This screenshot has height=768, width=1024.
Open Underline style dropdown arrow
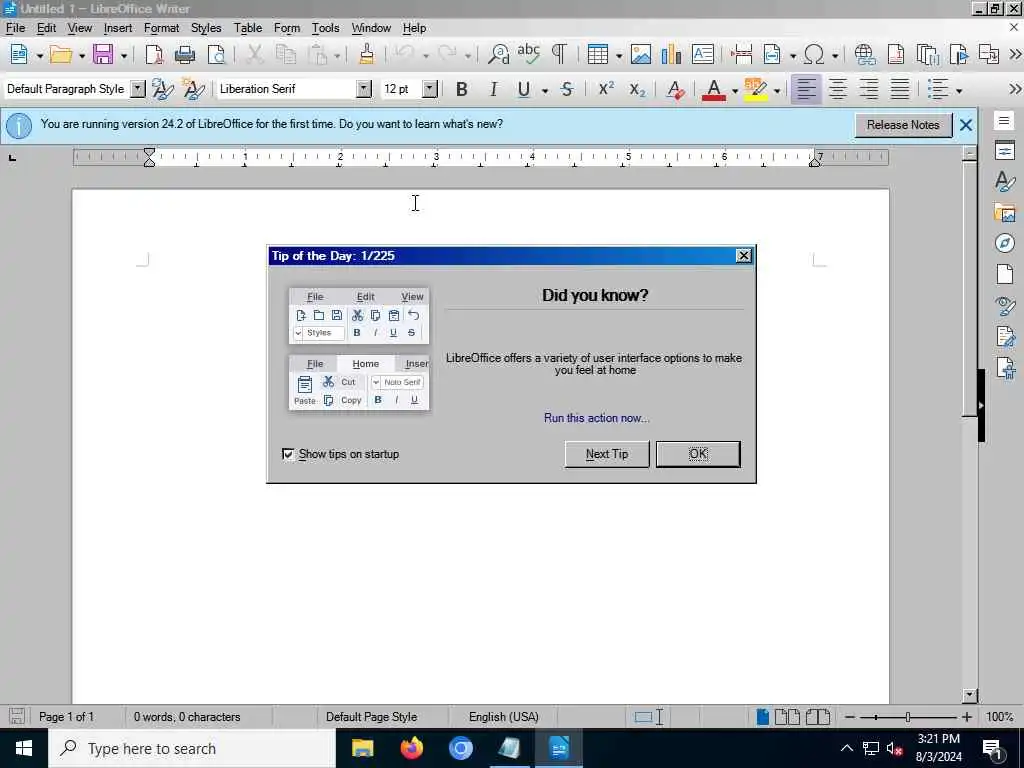(x=545, y=91)
